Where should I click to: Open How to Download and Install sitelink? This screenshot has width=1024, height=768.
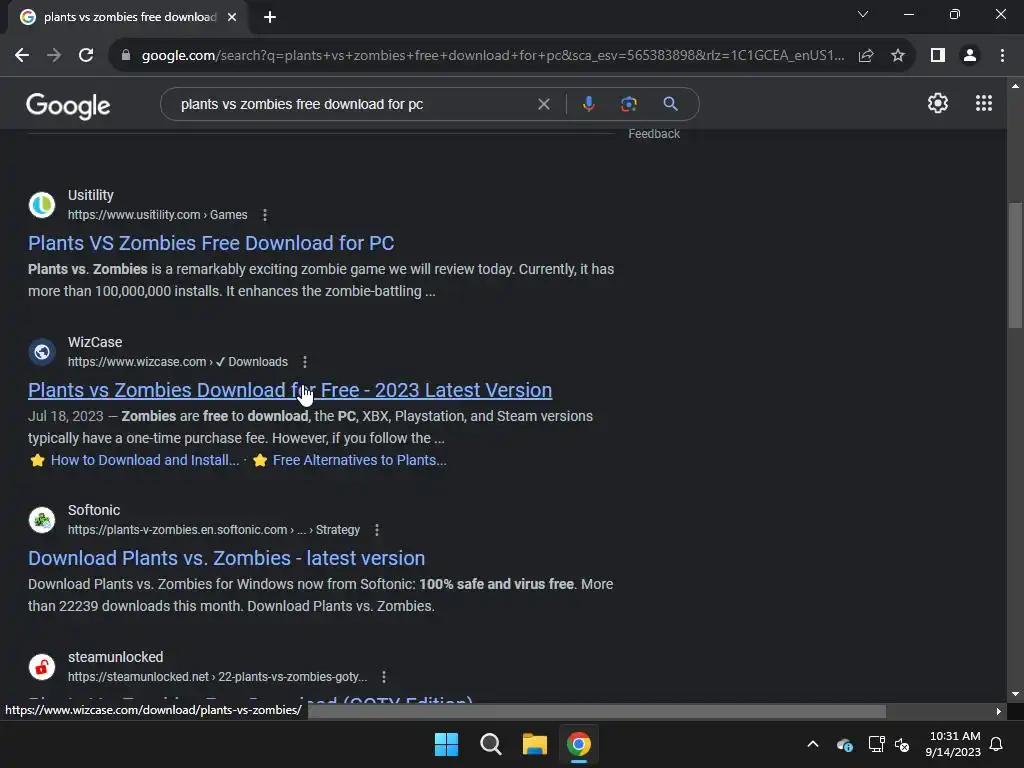click(145, 460)
